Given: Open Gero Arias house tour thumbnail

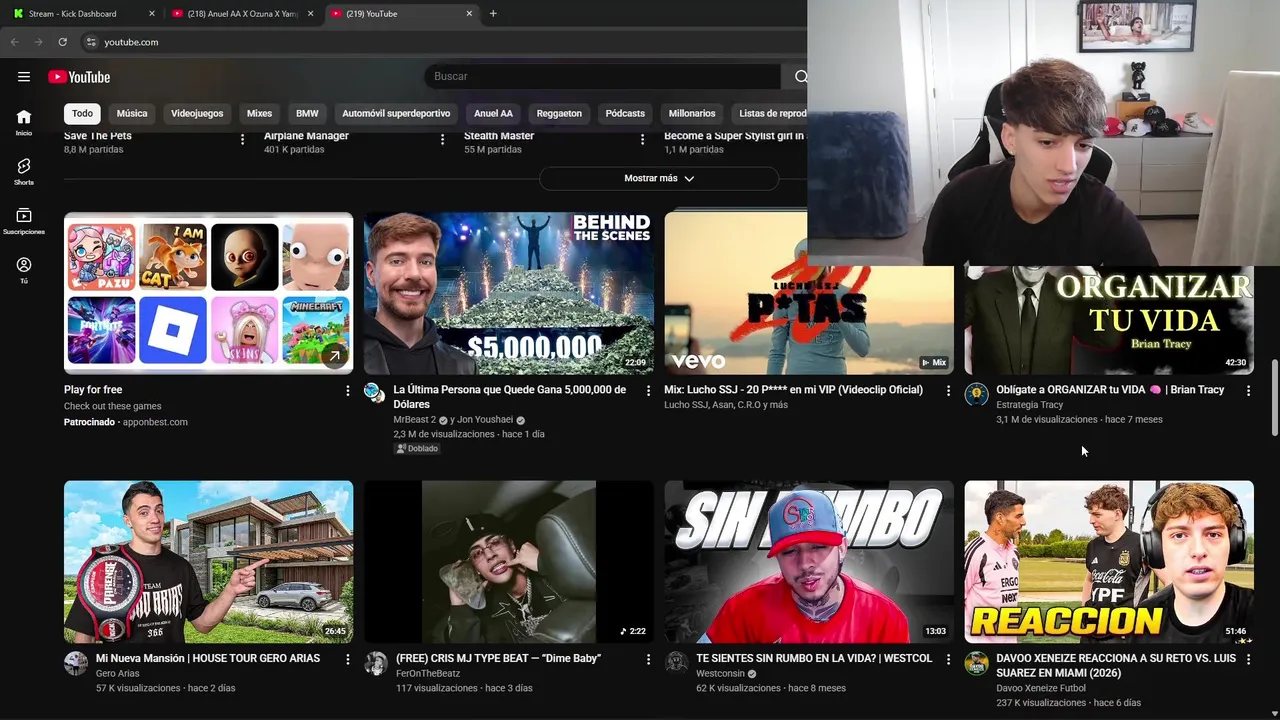Looking at the screenshot, I should point(208,562).
